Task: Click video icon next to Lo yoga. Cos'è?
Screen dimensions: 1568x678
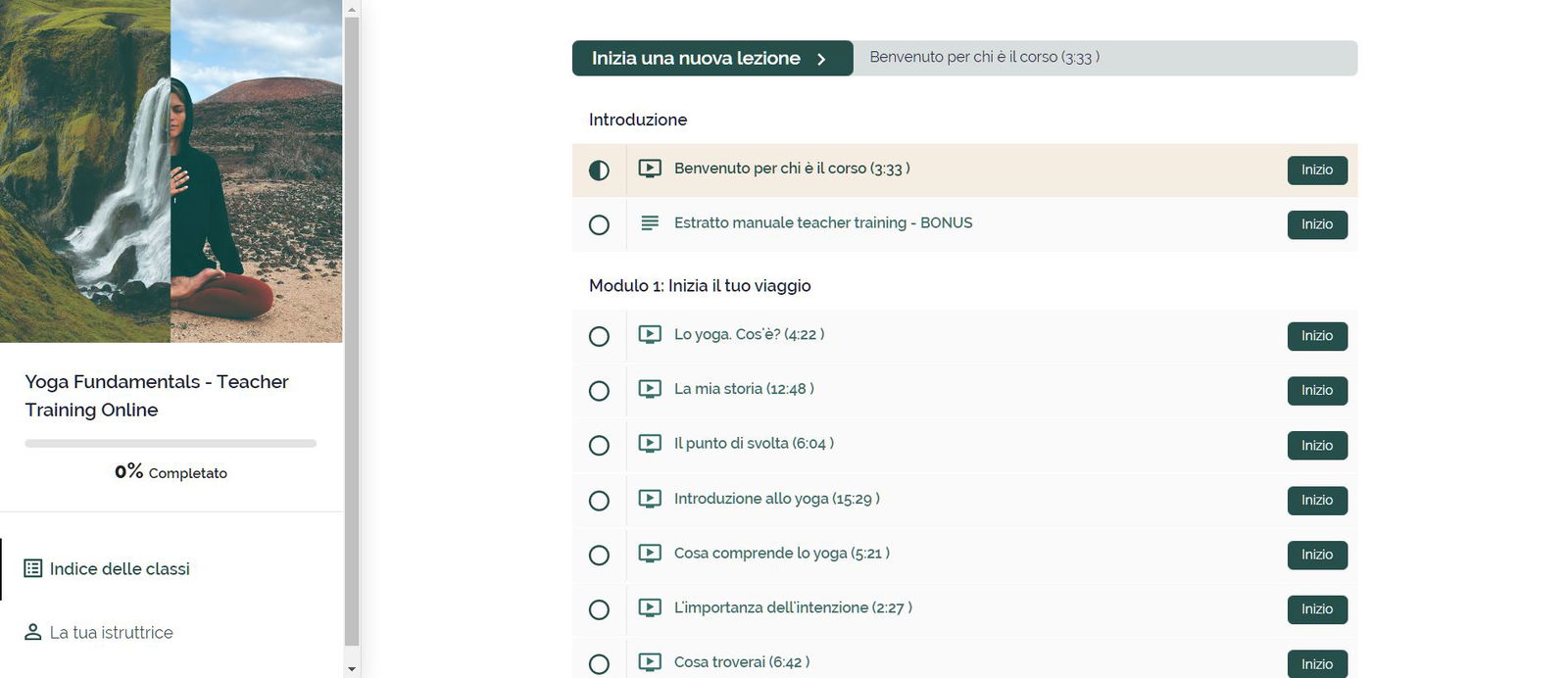Action: [650, 334]
